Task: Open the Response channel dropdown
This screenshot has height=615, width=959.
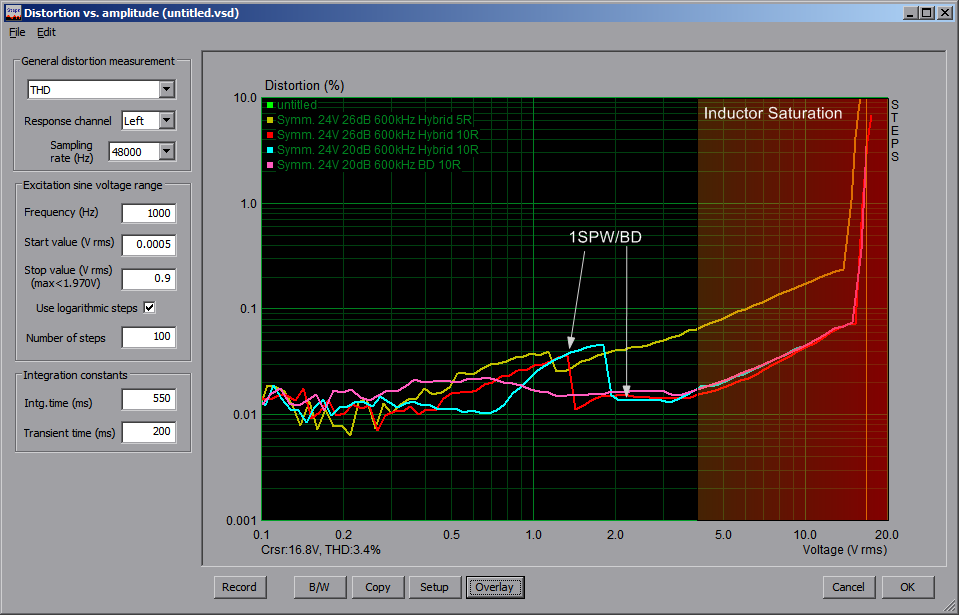Action: tap(166, 121)
